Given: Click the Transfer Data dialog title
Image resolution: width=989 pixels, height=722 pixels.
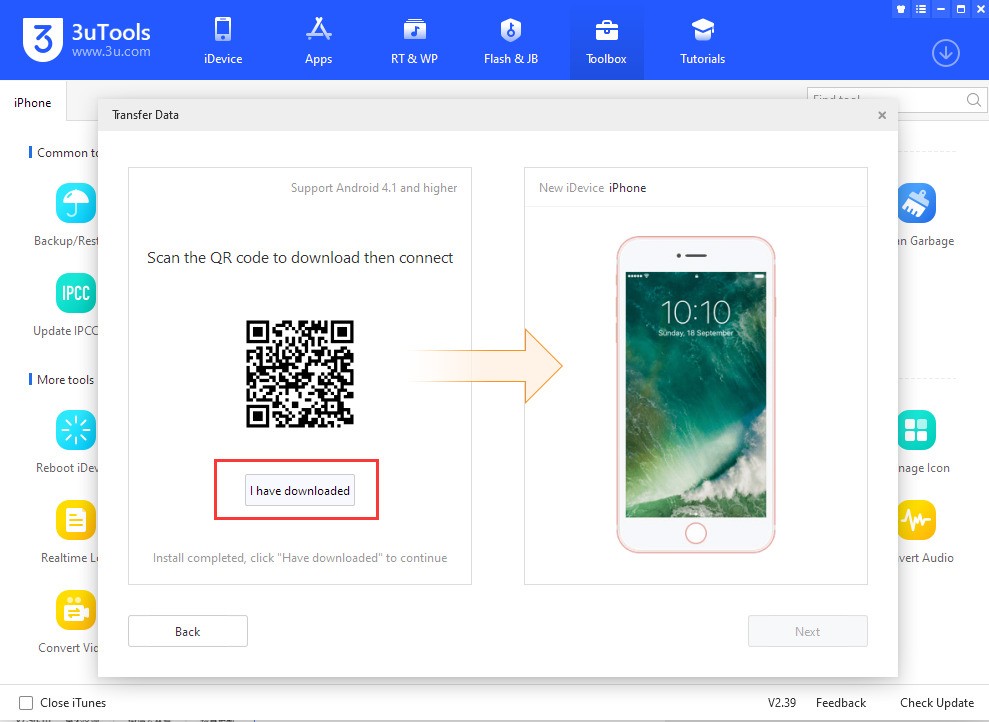Looking at the screenshot, I should [x=145, y=115].
